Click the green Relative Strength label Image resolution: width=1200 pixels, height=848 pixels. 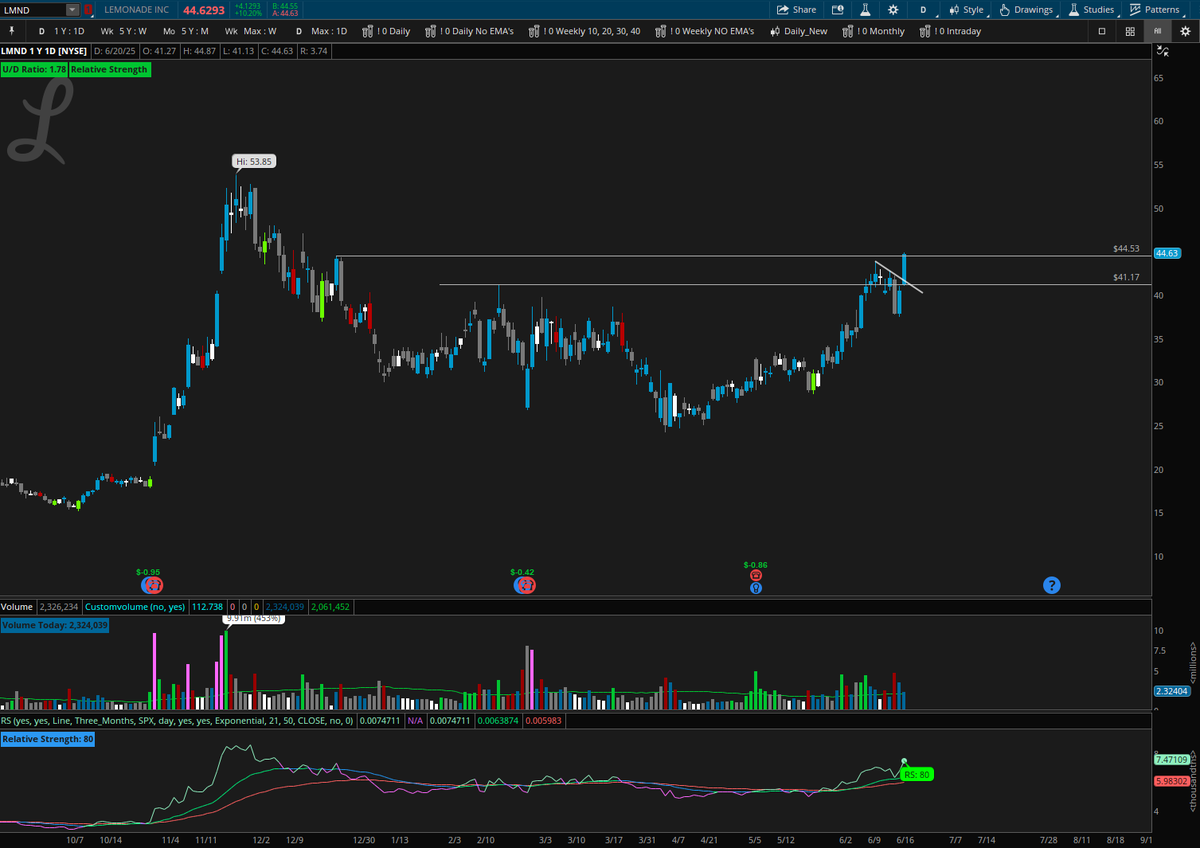(110, 70)
